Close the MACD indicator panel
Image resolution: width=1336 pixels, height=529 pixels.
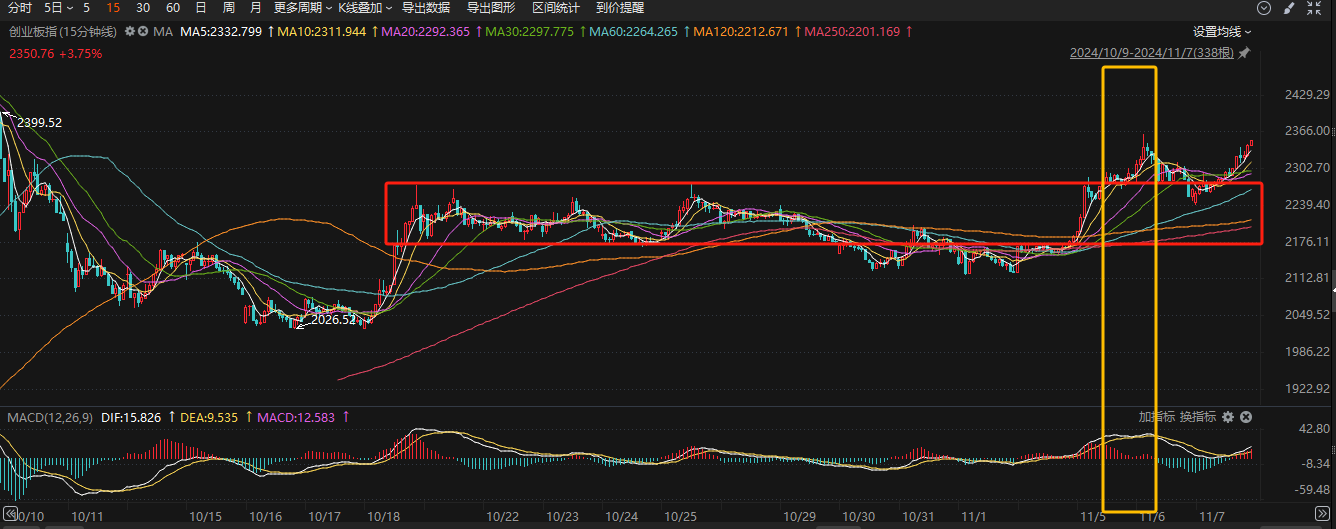pyautogui.click(x=1246, y=417)
